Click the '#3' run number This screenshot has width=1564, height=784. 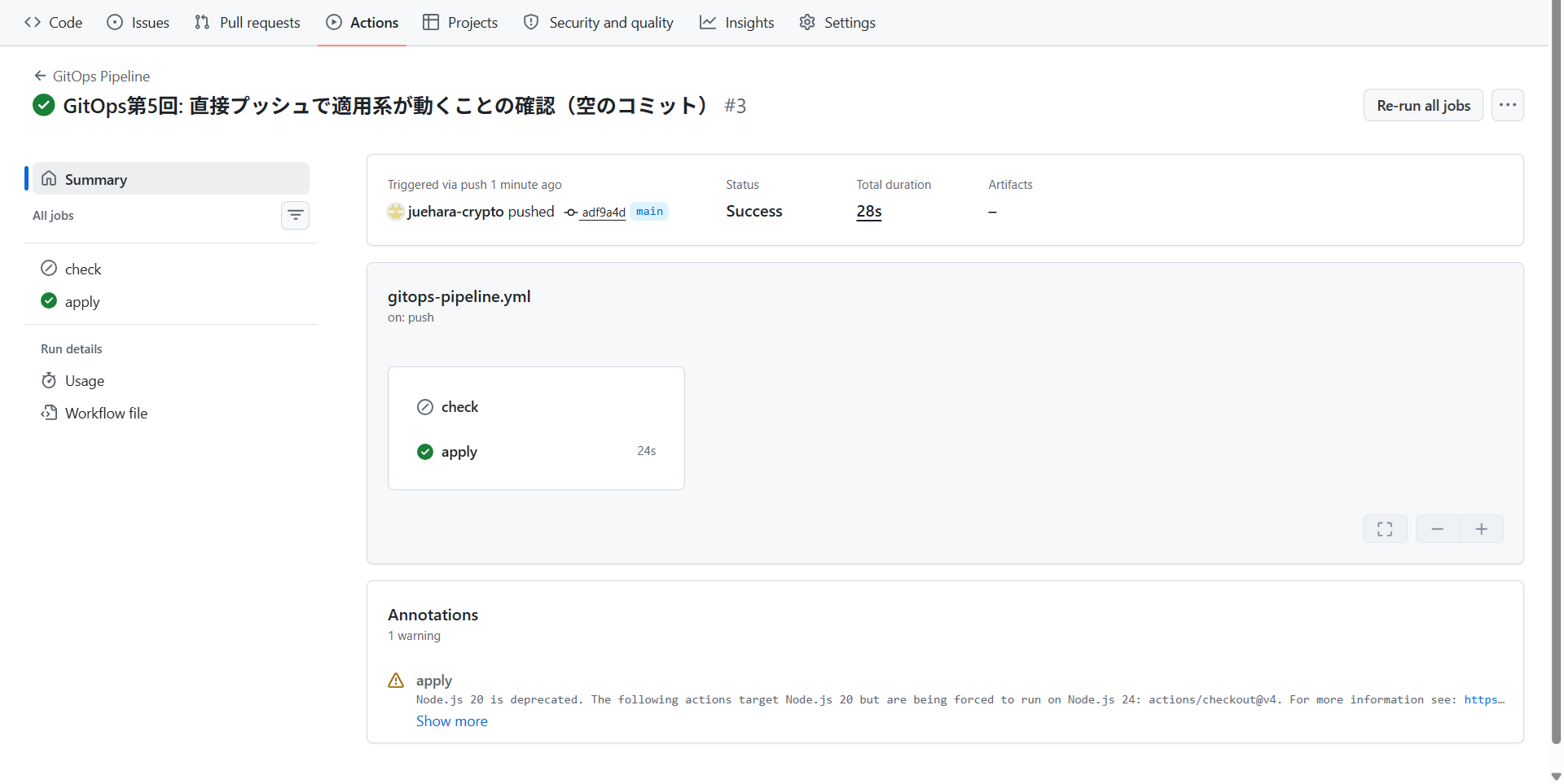(736, 106)
